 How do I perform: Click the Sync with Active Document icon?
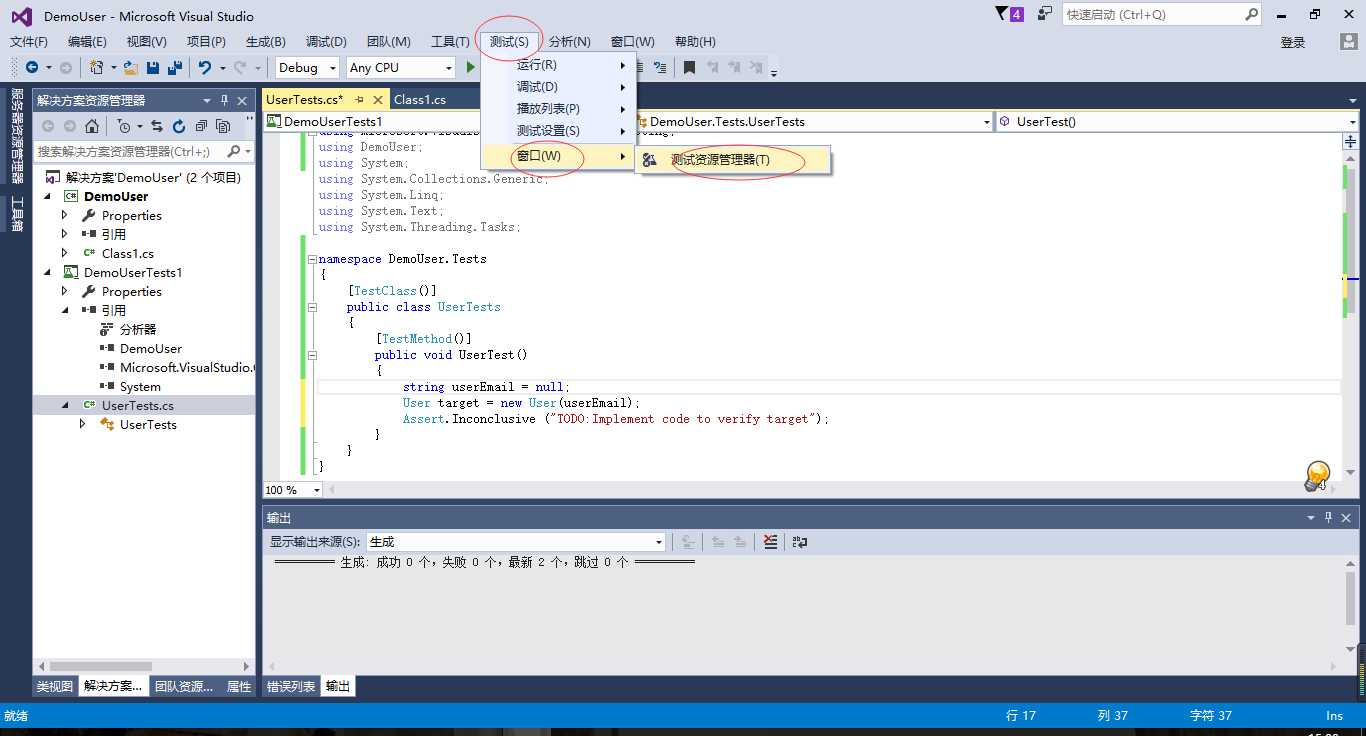click(157, 126)
